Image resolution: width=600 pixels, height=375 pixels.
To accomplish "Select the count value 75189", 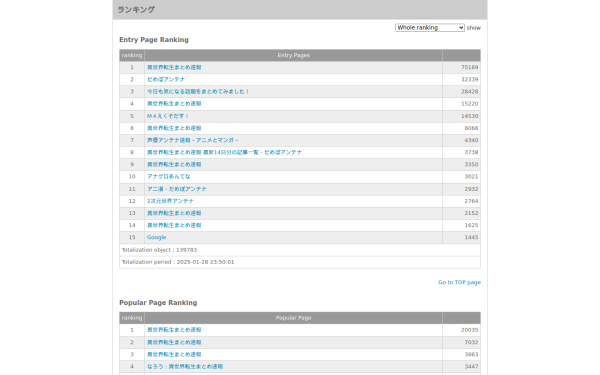I will [x=470, y=67].
